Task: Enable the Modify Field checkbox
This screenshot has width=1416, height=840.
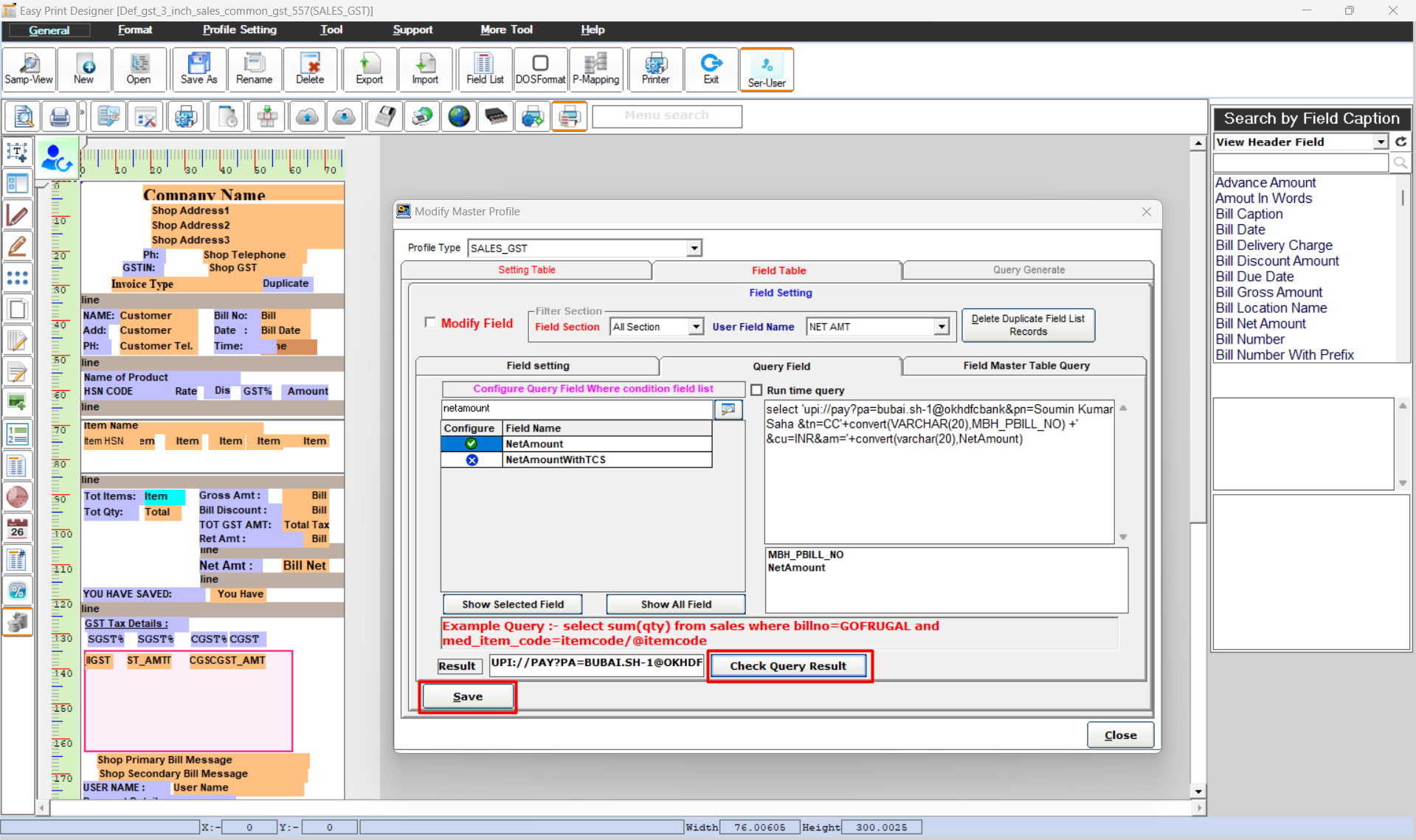Action: coord(430,322)
